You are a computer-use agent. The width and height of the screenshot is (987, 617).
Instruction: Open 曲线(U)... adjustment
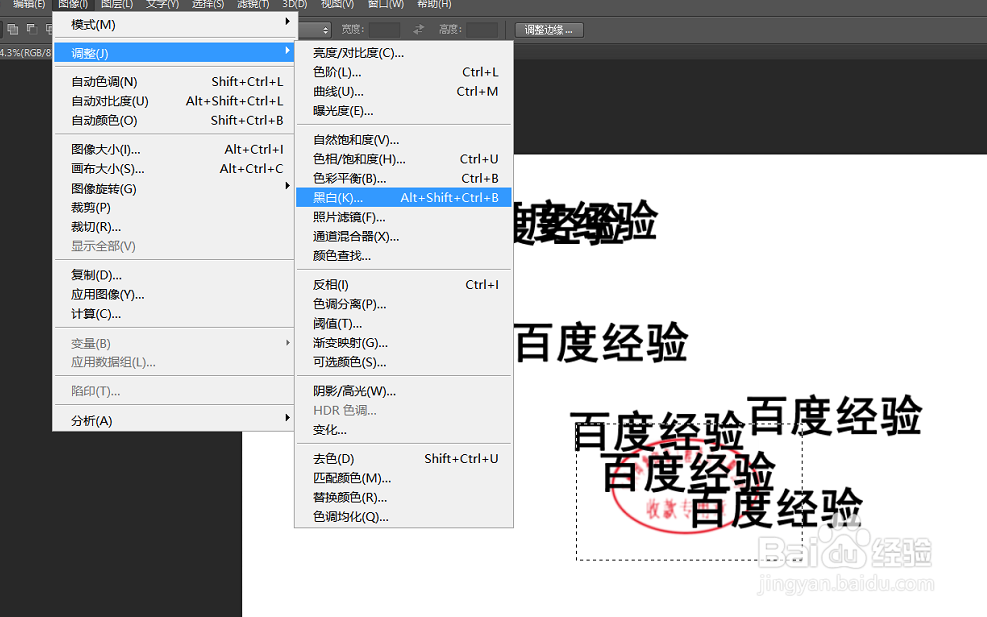pyautogui.click(x=403, y=92)
